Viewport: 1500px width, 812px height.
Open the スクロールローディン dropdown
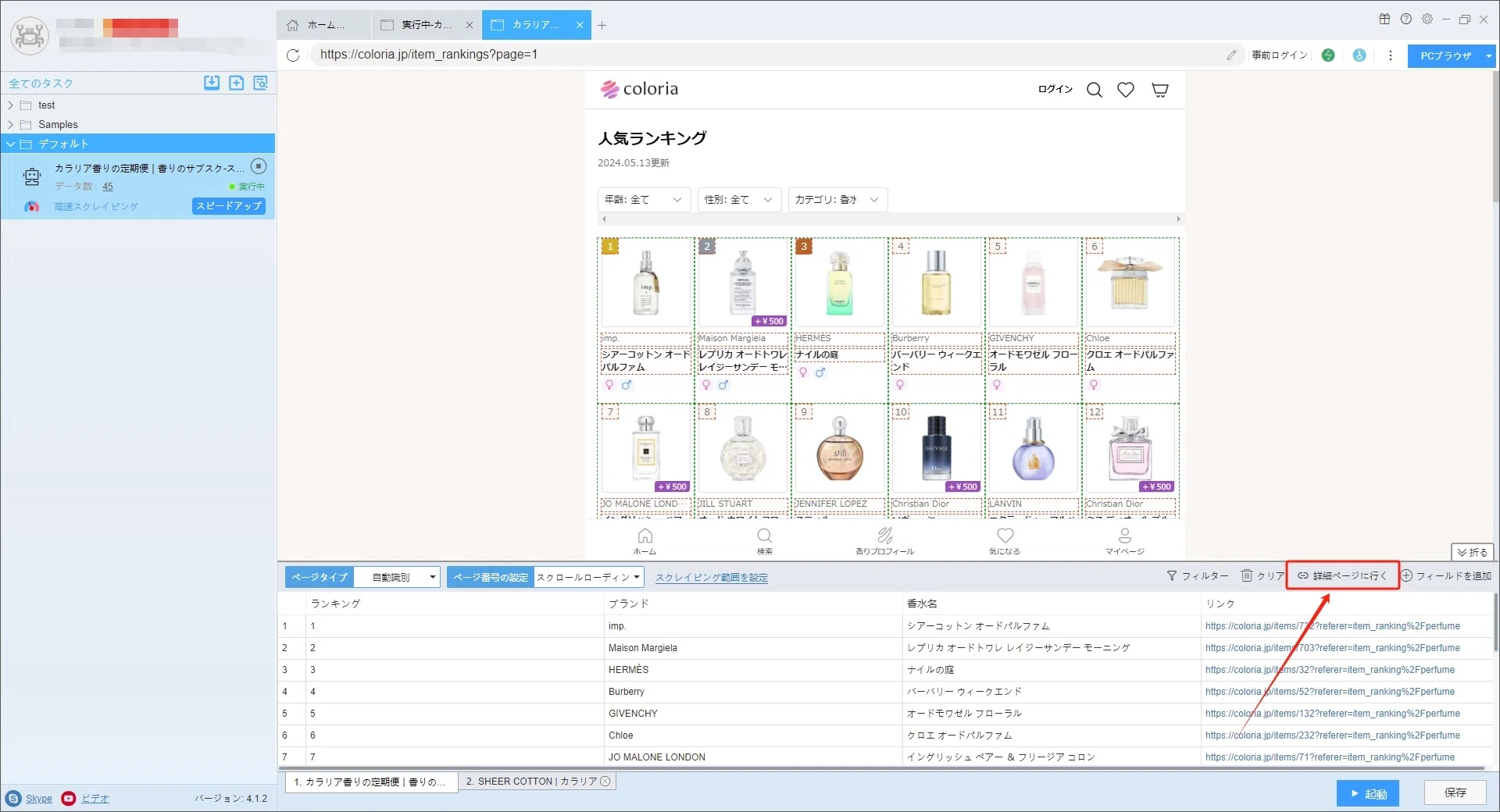click(588, 577)
